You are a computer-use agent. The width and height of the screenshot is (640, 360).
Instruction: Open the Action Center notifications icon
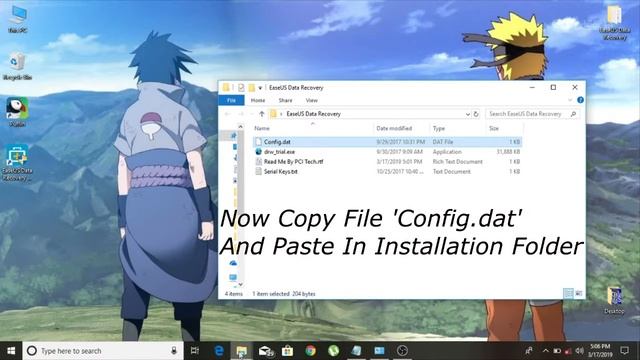pos(624,351)
